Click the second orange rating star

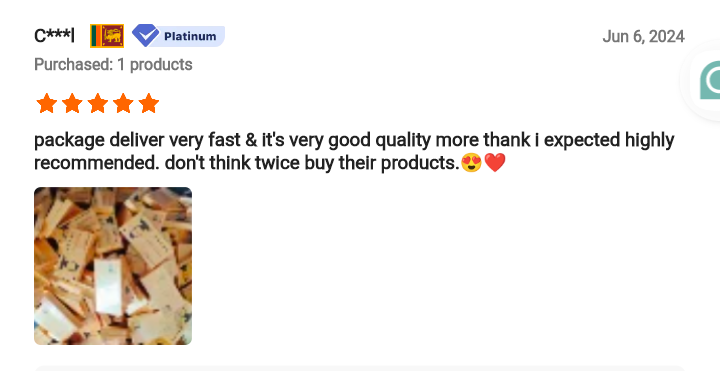72,103
